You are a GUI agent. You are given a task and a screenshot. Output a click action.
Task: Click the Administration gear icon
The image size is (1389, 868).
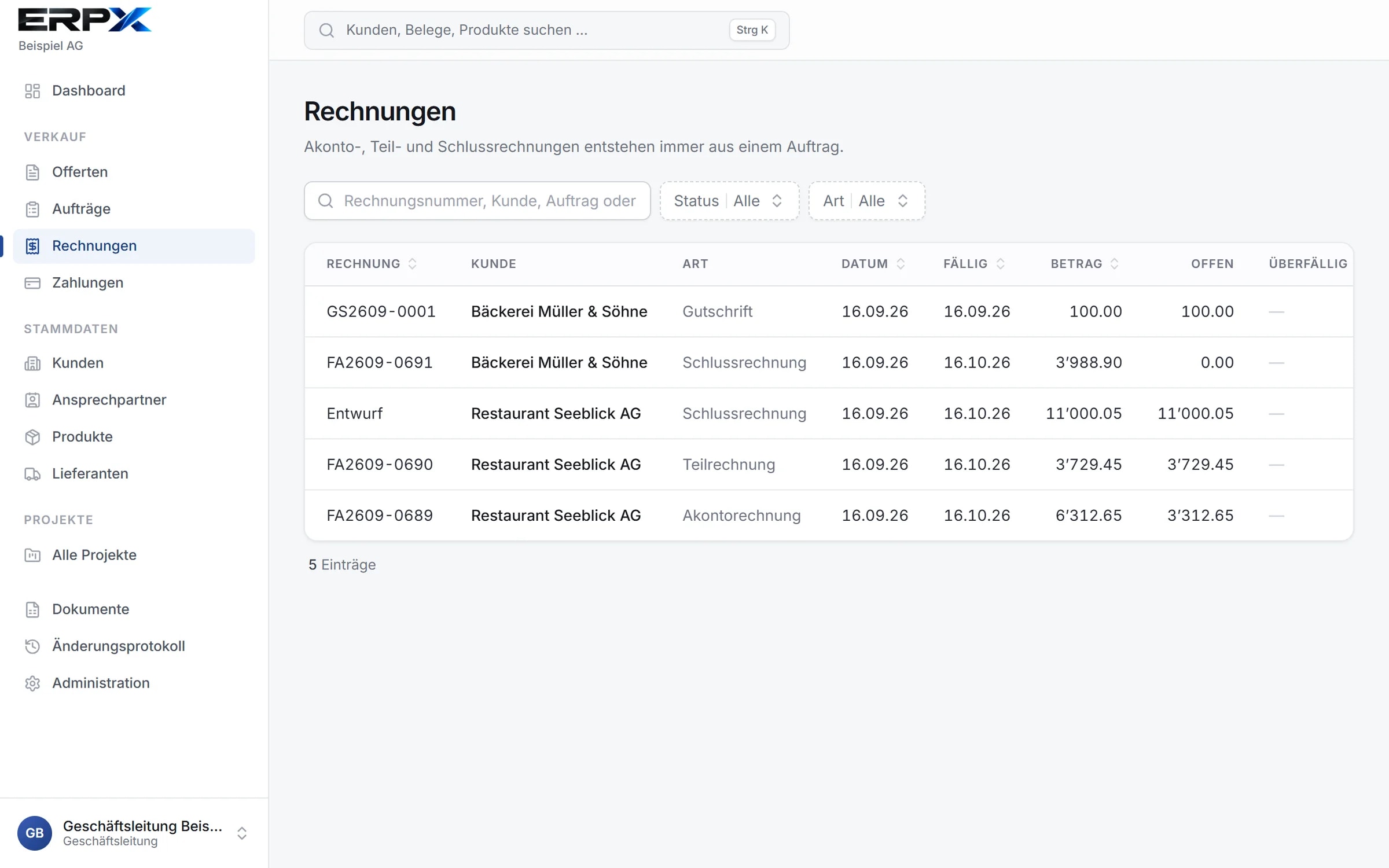pyautogui.click(x=32, y=683)
